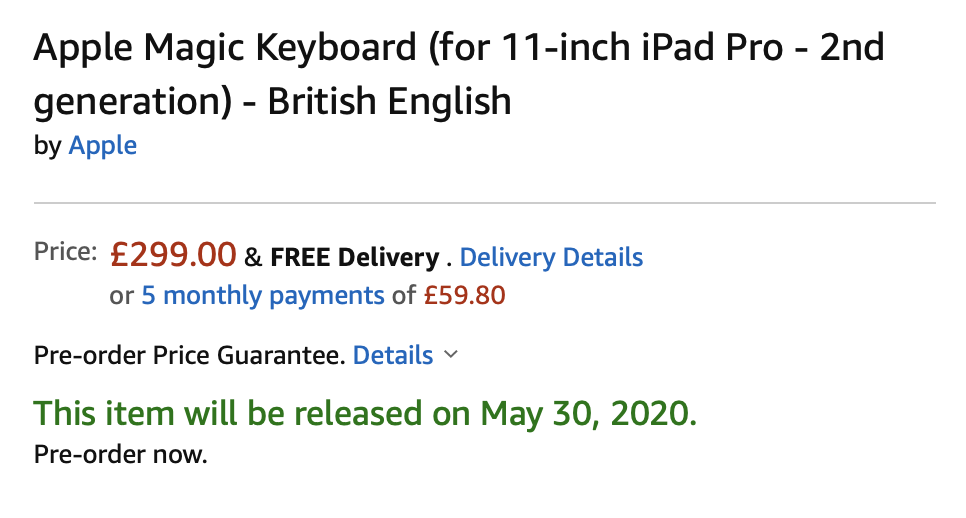Click 'British English' in the product title
Image resolution: width=966 pixels, height=518 pixels.
pos(389,101)
